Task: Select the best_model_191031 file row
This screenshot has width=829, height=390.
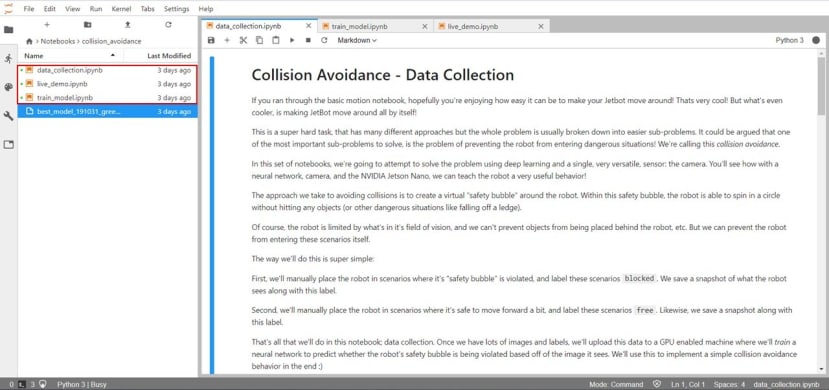Action: click(x=108, y=112)
